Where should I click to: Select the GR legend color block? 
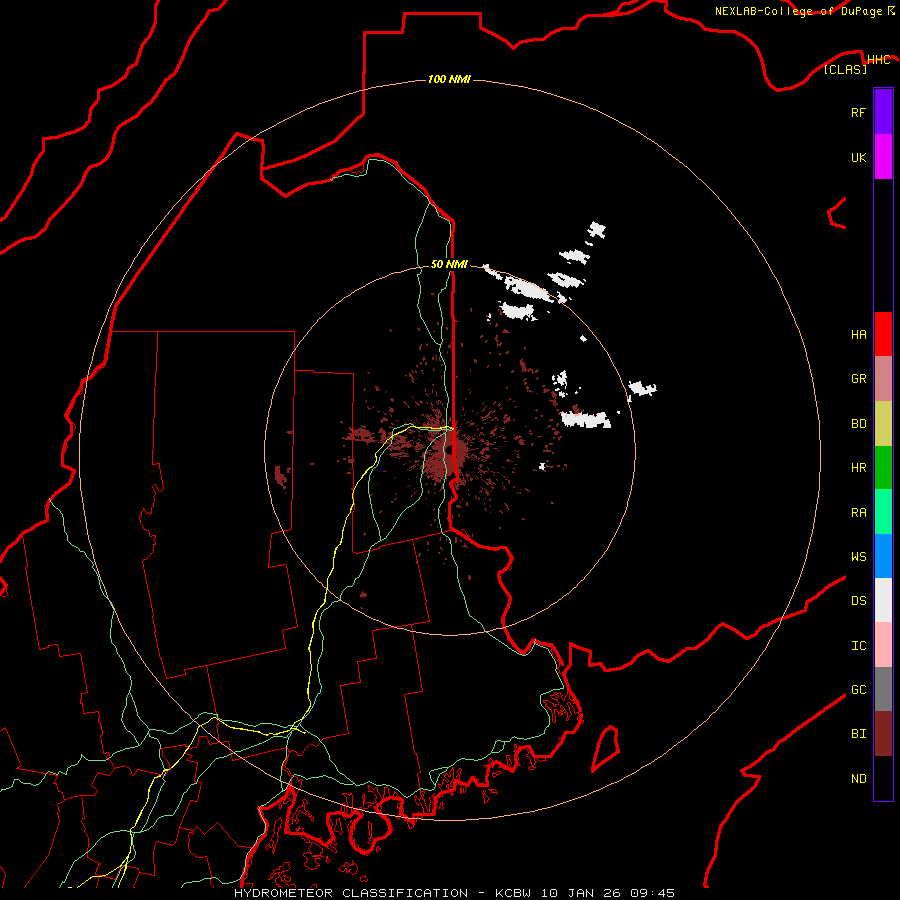pos(883,379)
